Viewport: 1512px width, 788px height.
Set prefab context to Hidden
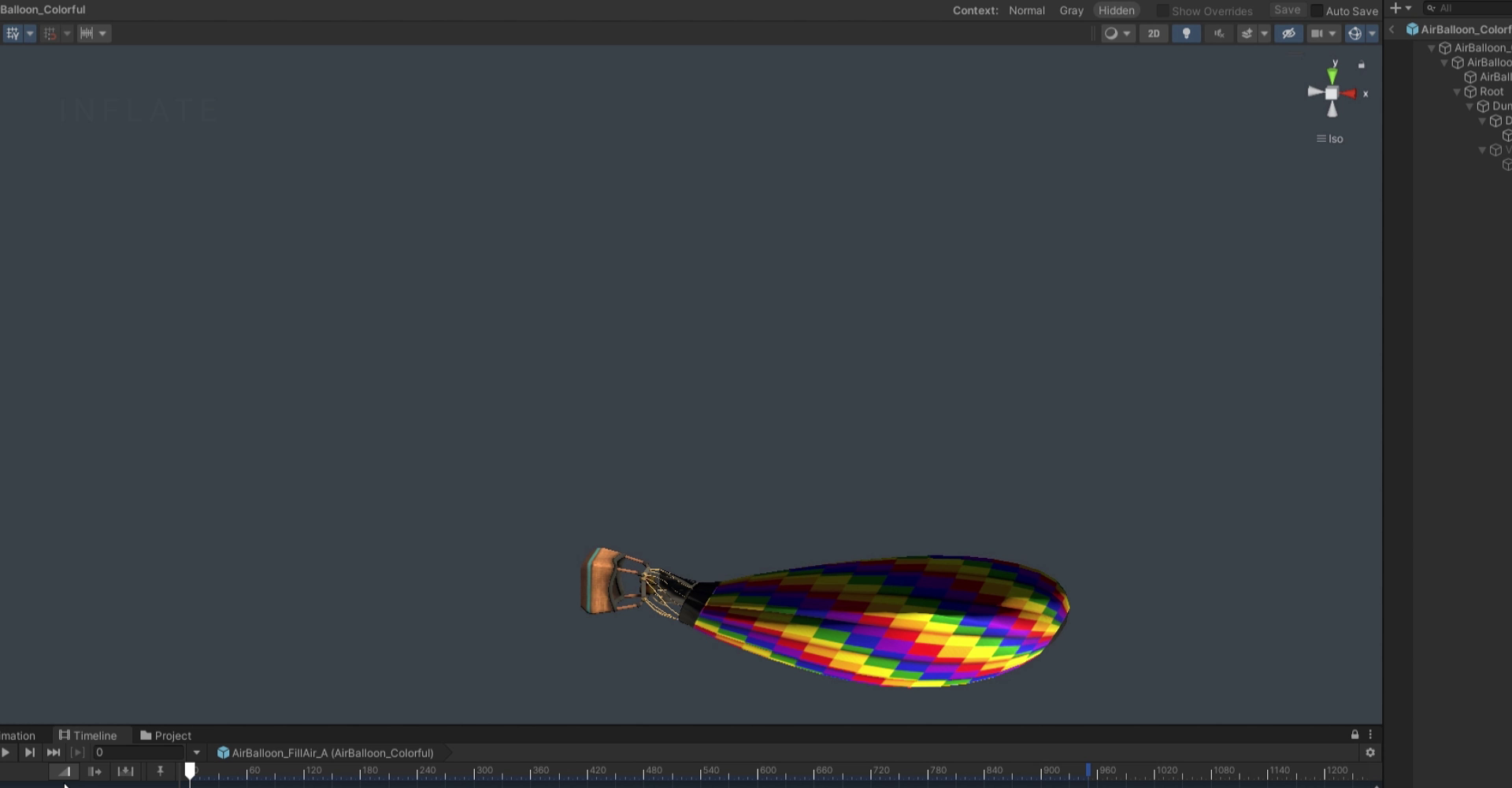[1117, 10]
